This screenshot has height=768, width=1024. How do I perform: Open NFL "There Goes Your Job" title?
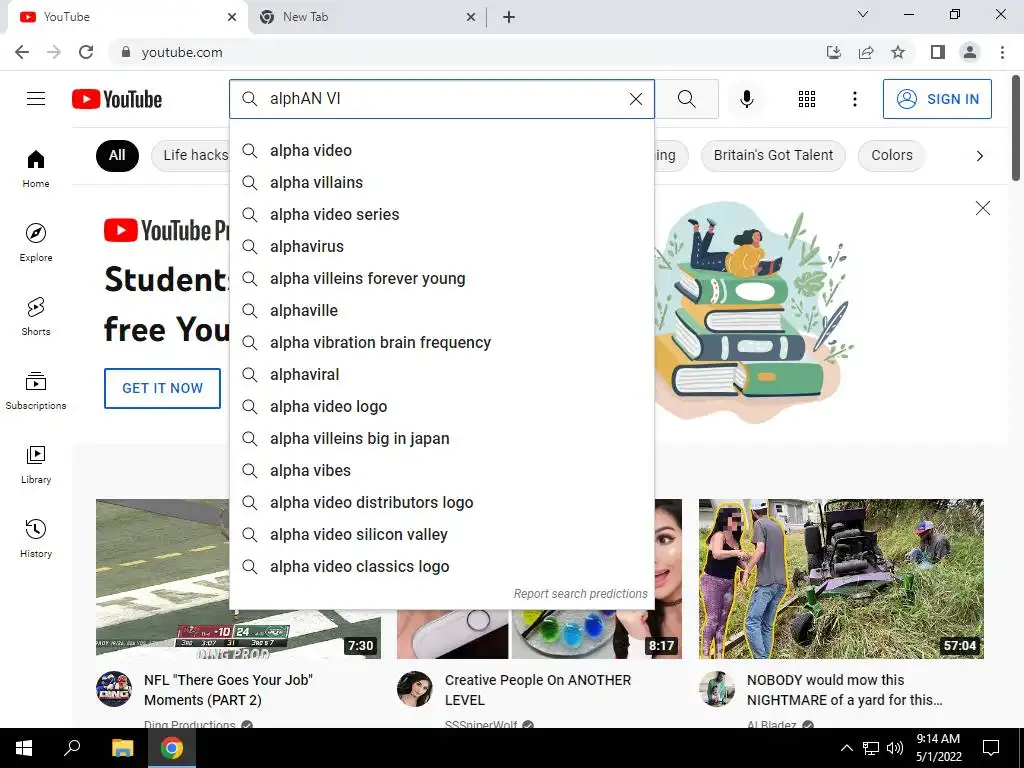229,690
